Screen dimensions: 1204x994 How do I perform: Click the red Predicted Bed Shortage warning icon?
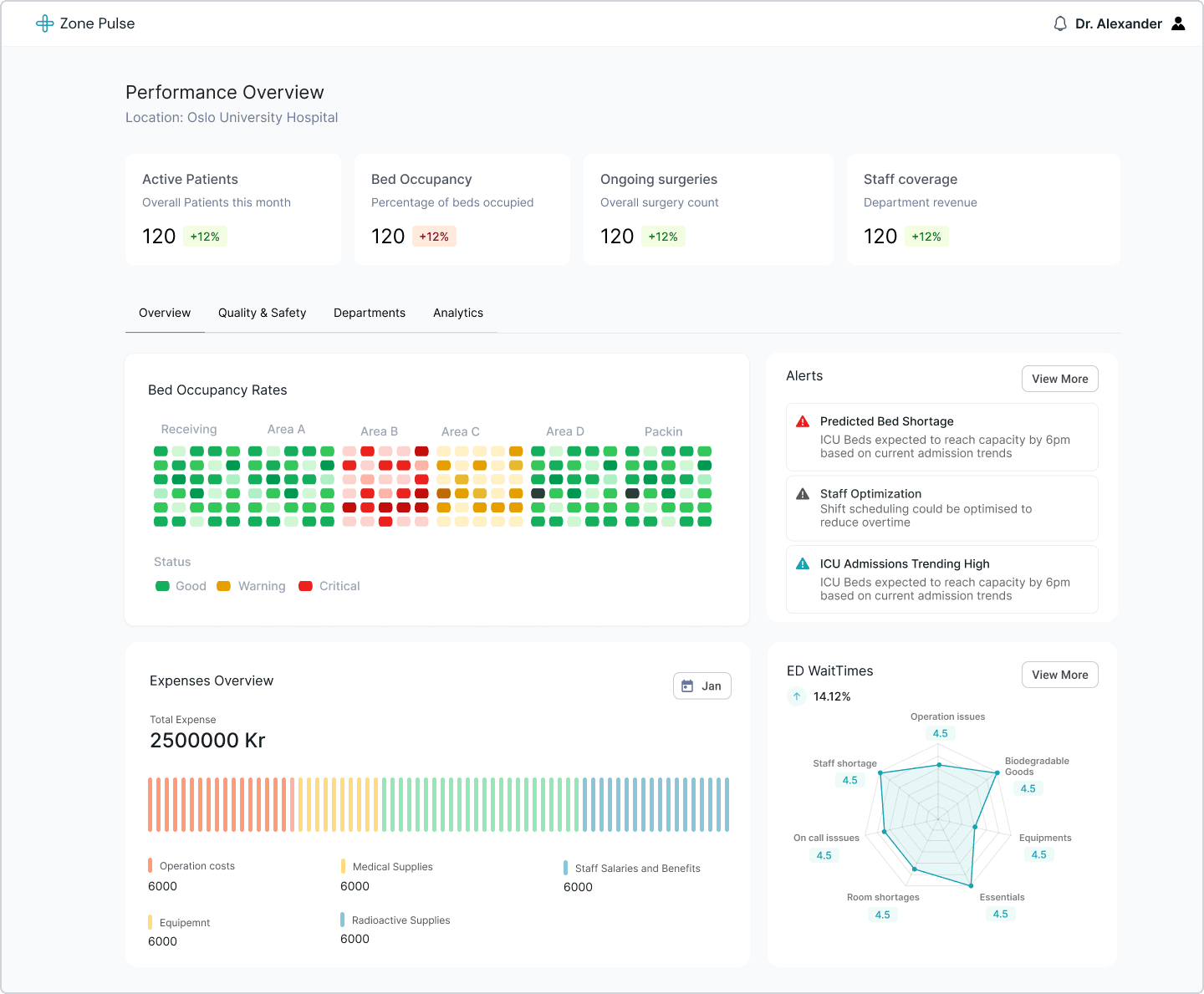(x=803, y=421)
